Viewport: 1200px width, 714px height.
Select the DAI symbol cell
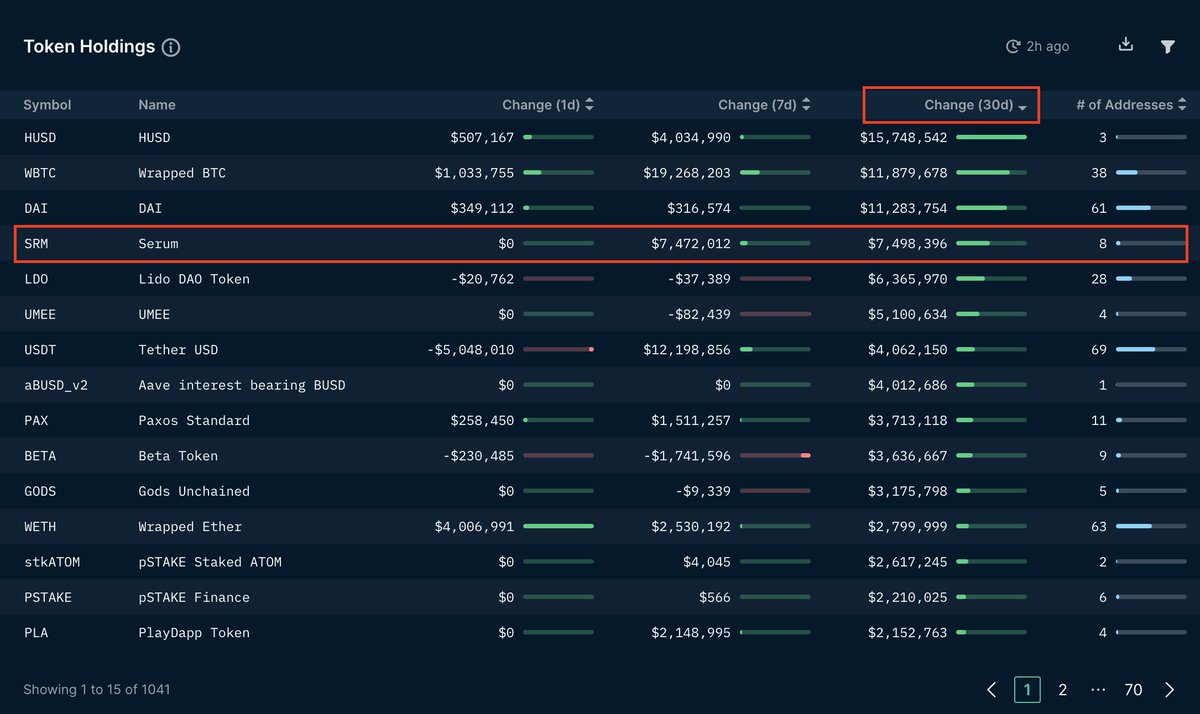(x=36, y=209)
